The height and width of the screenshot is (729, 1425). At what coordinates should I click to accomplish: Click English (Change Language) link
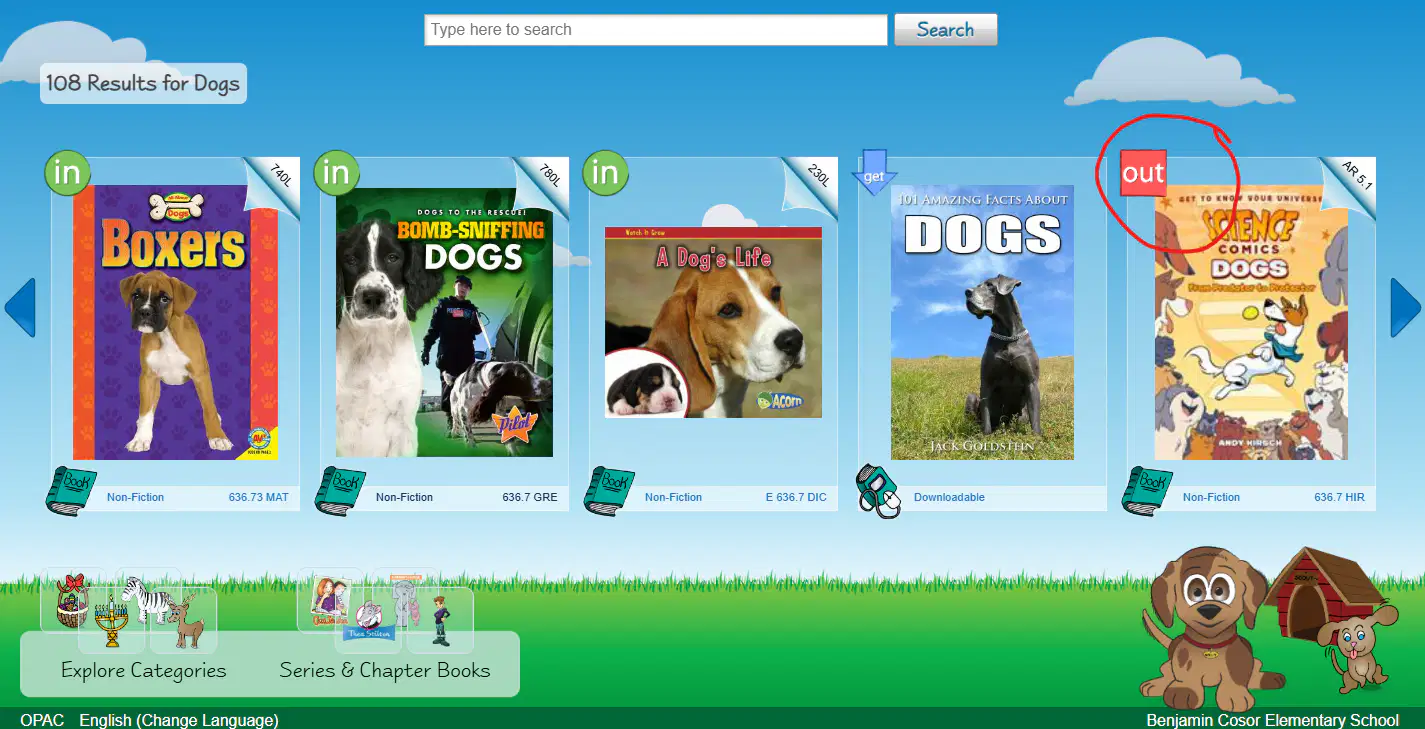(179, 720)
